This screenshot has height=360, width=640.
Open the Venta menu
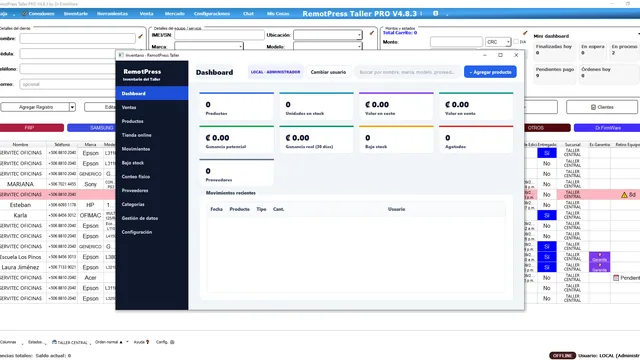tap(146, 13)
